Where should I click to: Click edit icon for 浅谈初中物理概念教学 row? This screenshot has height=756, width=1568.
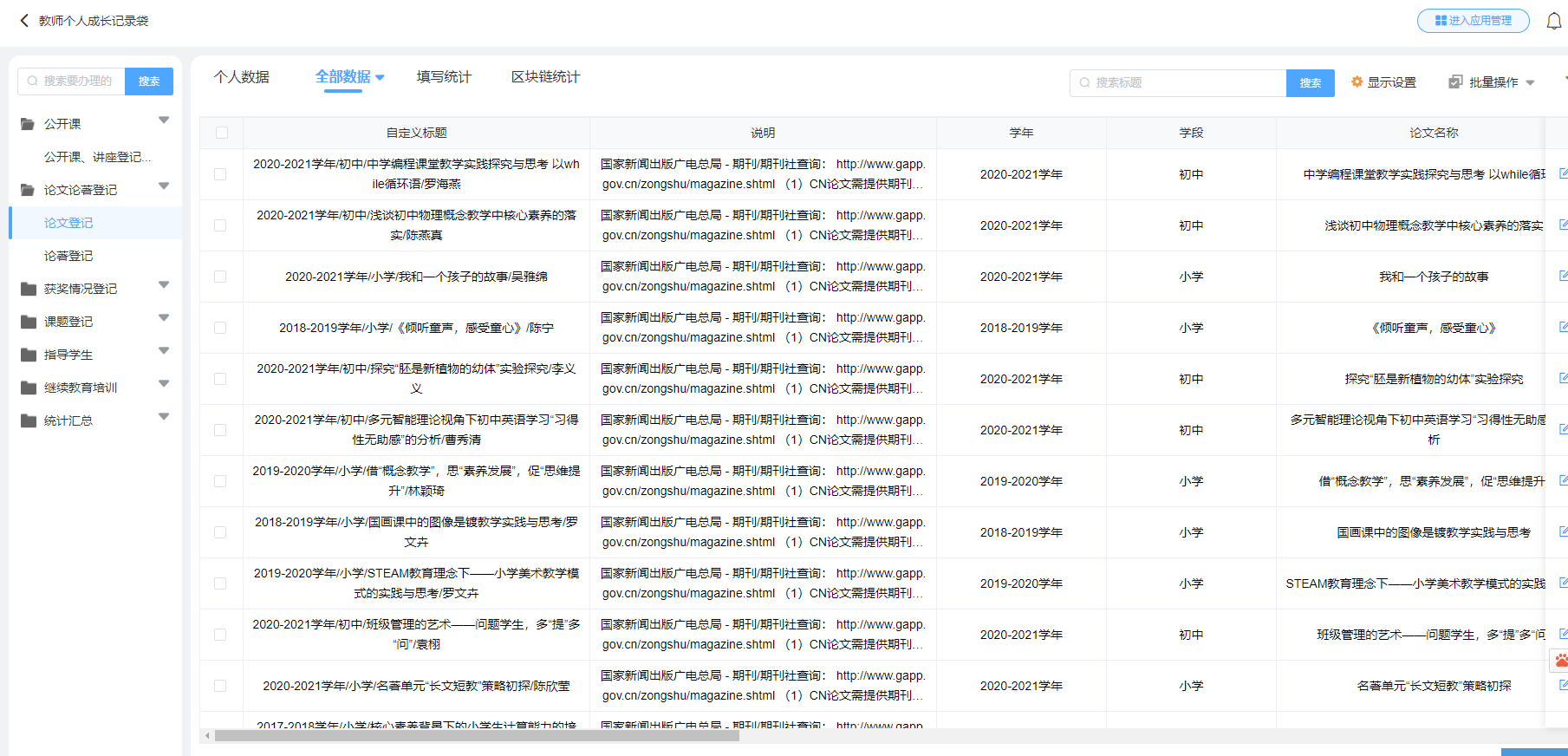1563,225
